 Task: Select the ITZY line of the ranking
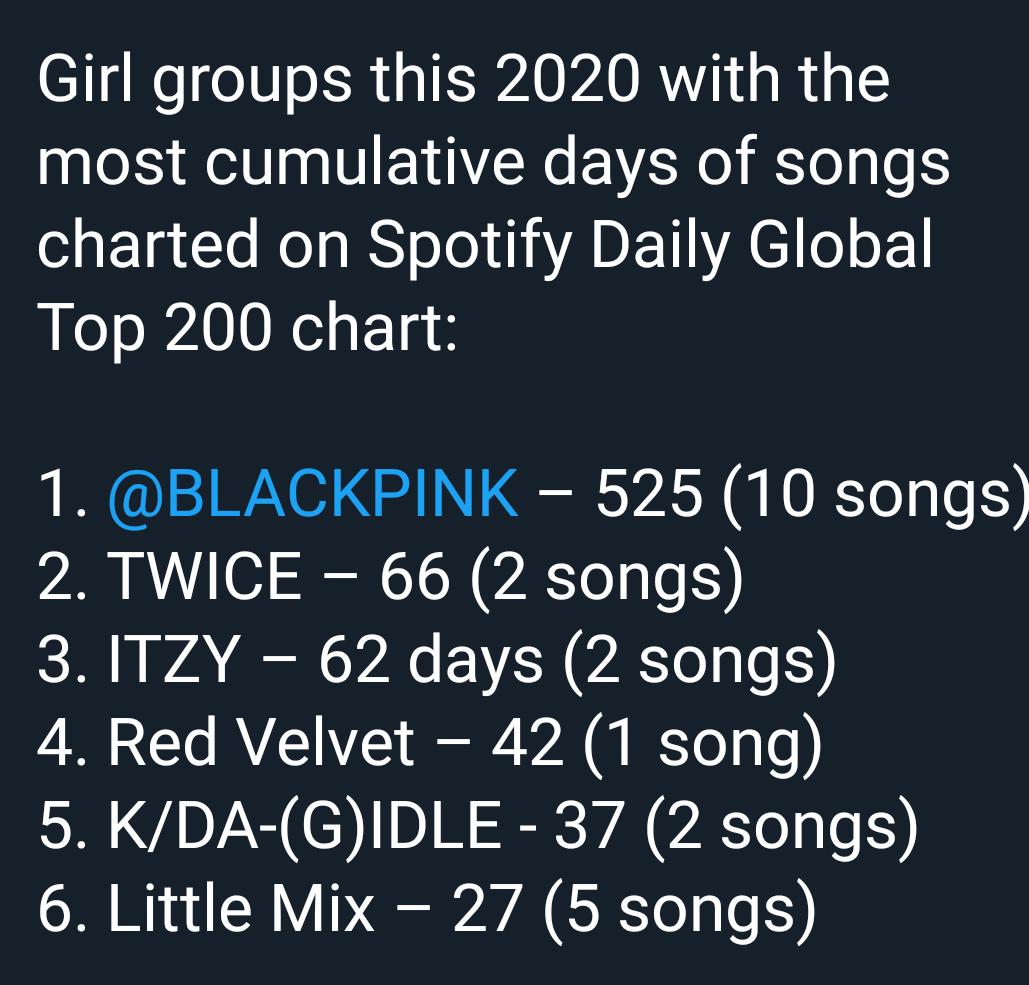[436, 661]
